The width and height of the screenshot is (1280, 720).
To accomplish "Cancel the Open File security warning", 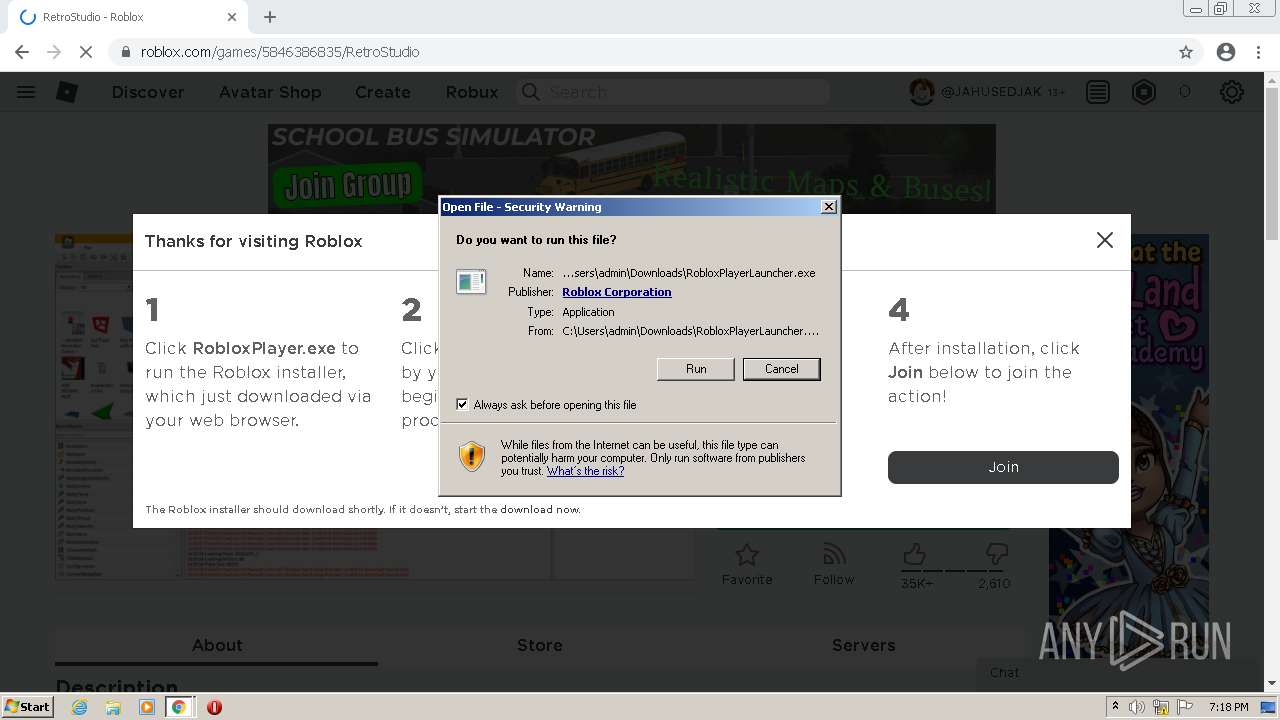I will (781, 369).
